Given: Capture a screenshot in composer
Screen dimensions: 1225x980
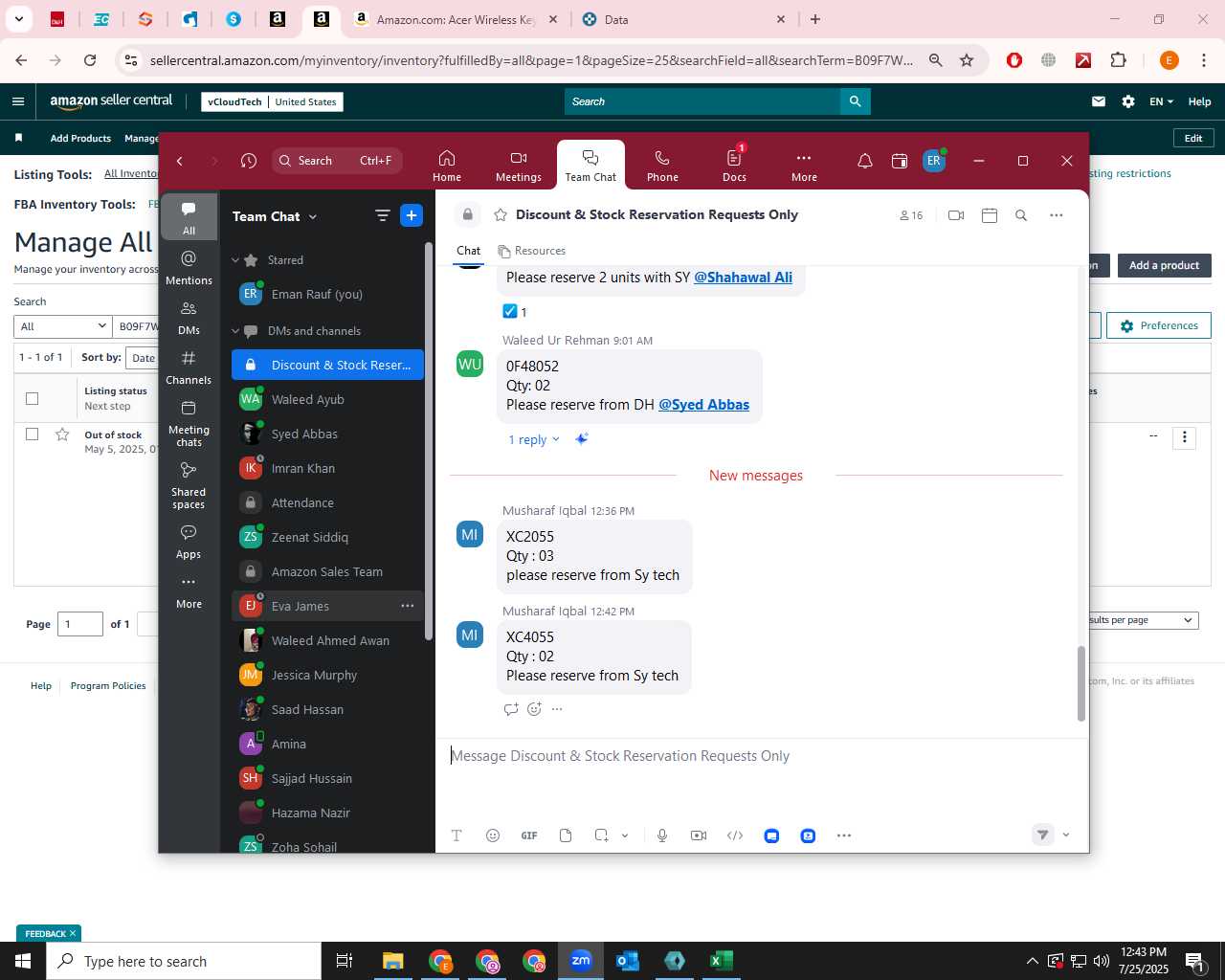Looking at the screenshot, I should (x=602, y=835).
